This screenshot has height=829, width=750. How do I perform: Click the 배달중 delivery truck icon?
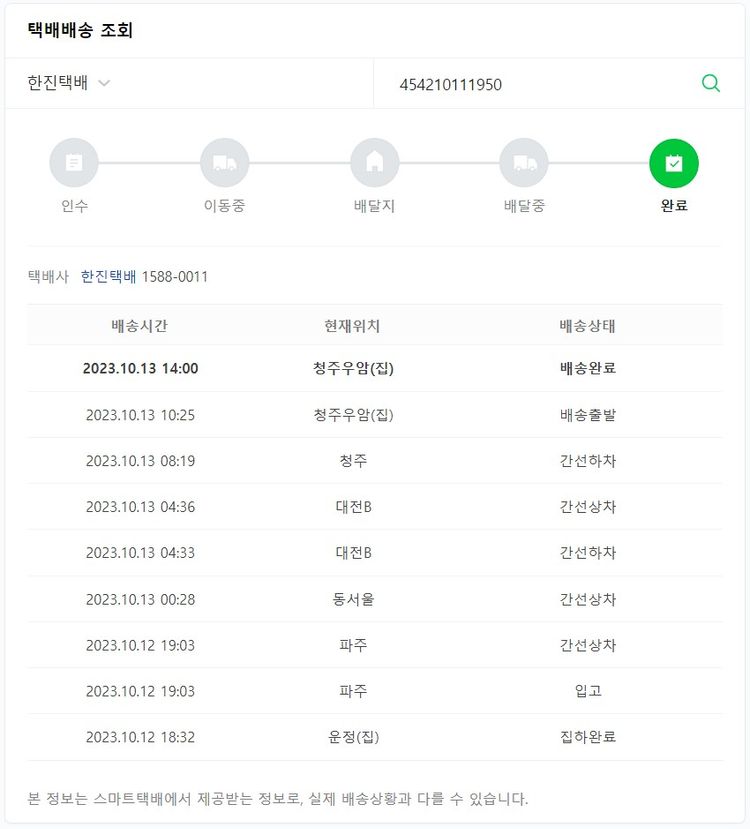pyautogui.click(x=524, y=163)
